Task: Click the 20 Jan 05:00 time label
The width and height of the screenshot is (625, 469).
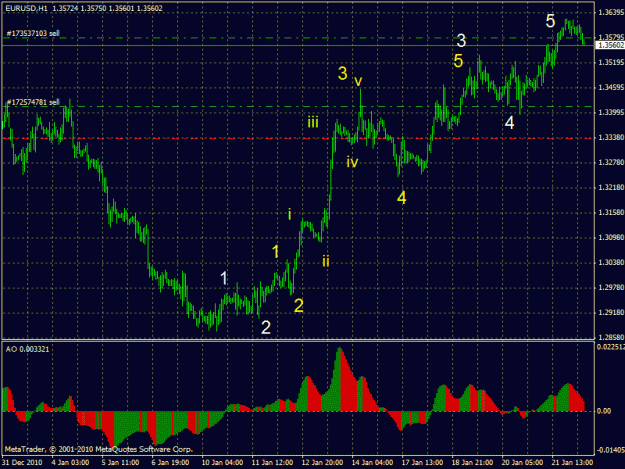Action: click(523, 463)
